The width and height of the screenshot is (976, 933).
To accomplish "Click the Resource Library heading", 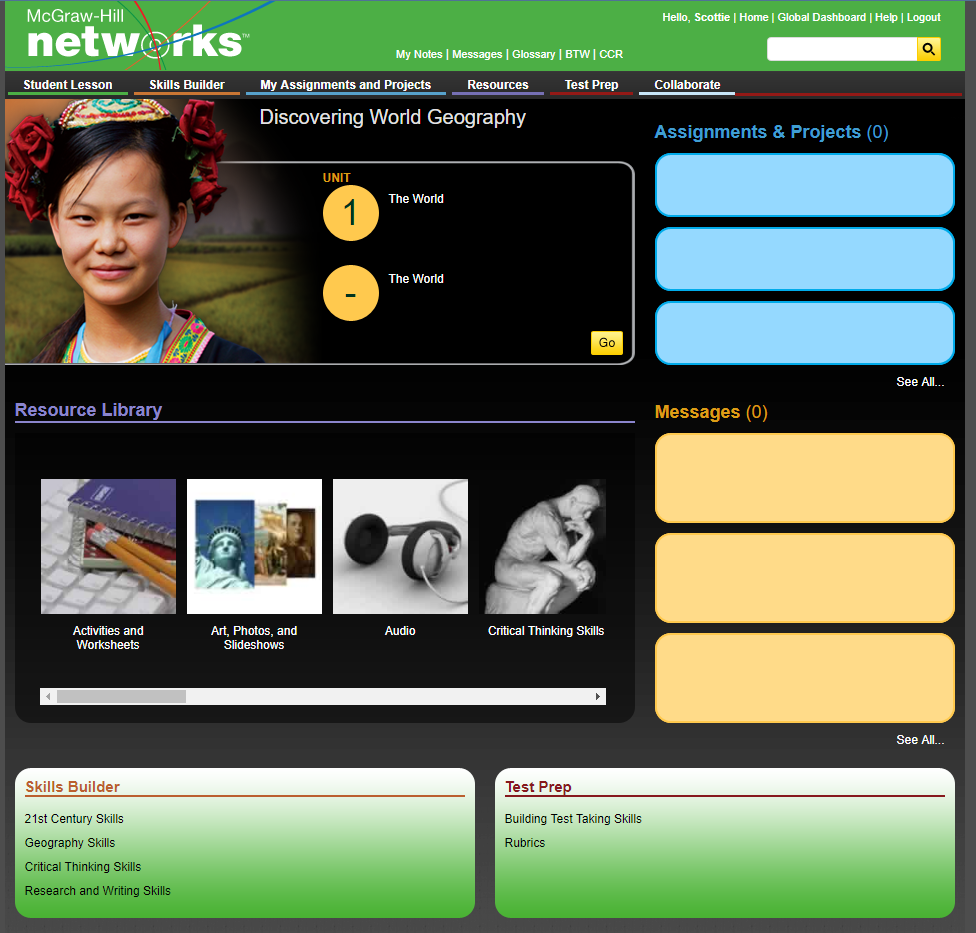I will click(x=88, y=410).
